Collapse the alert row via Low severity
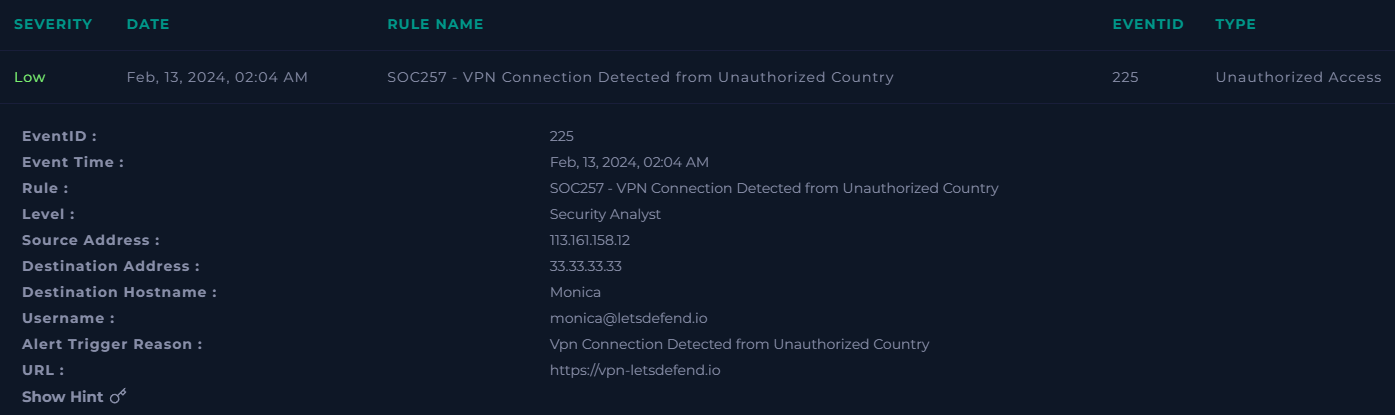 click(30, 77)
